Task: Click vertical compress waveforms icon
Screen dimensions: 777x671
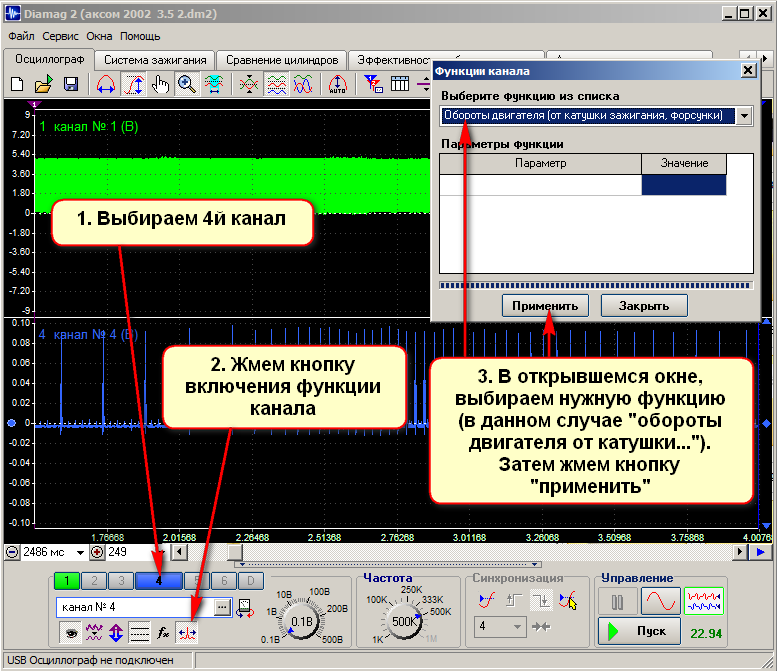Action: click(249, 84)
